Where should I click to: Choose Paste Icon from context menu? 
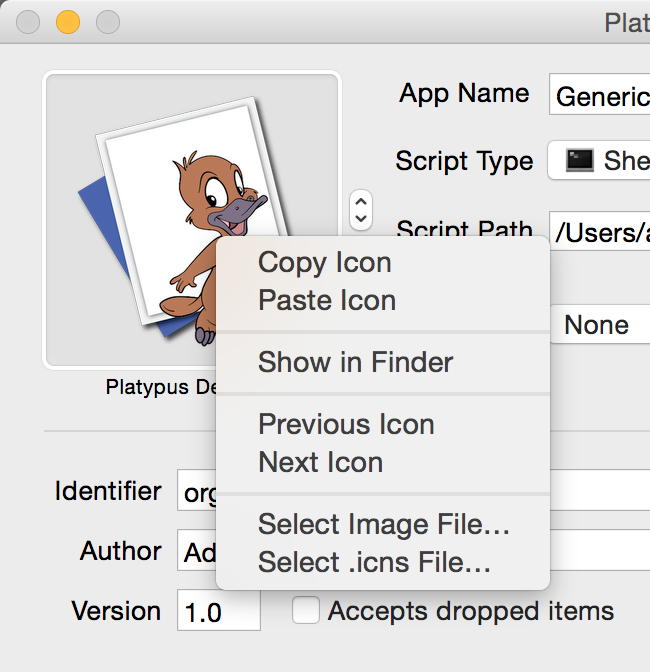click(x=383, y=300)
